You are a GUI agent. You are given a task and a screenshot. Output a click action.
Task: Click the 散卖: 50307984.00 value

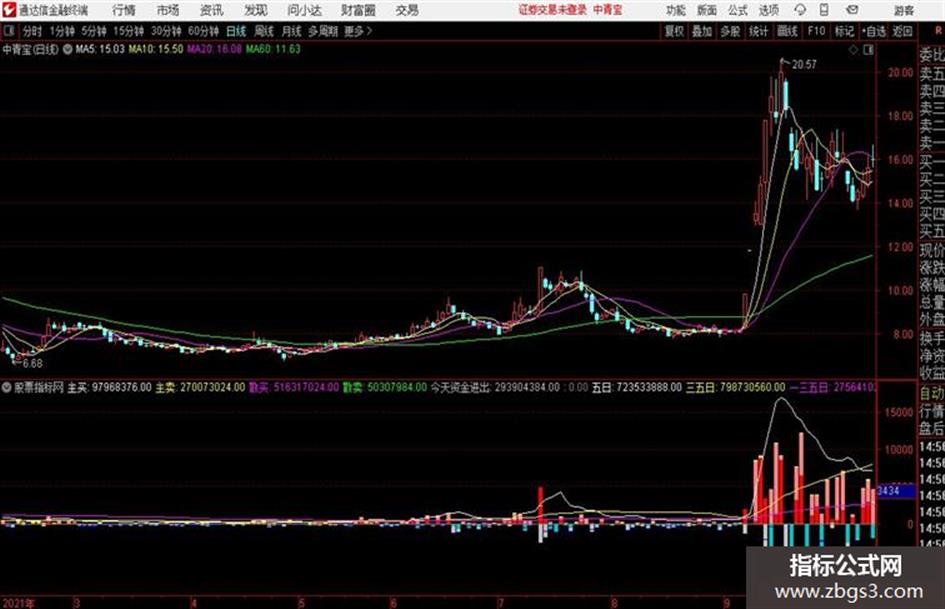click(385, 387)
